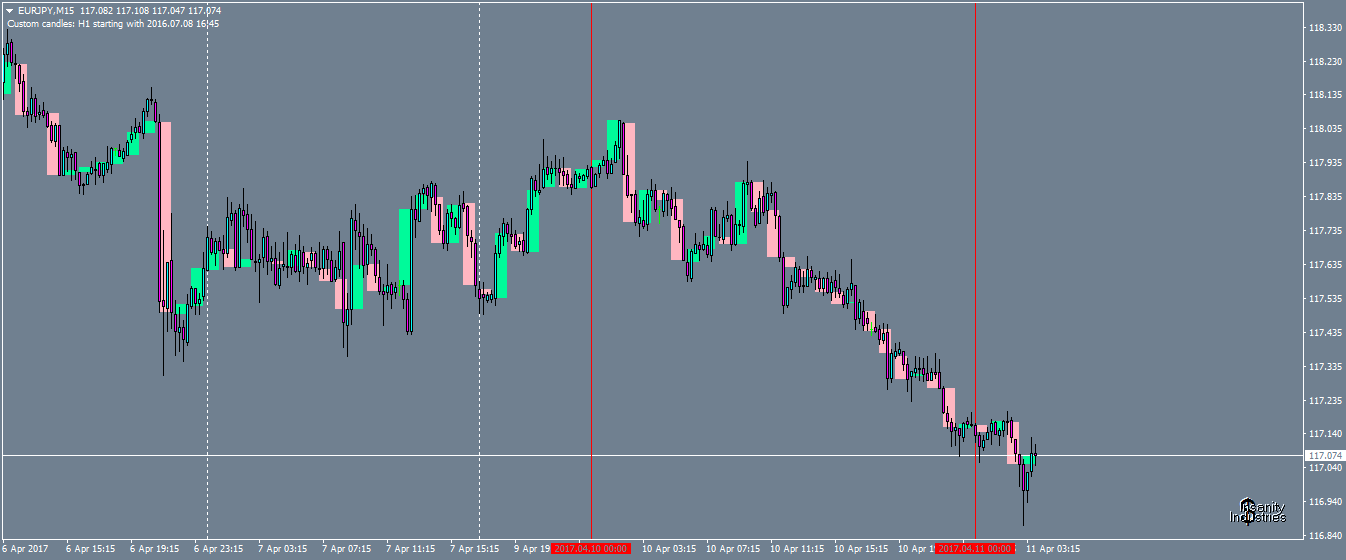The image size is (1346, 560).
Task: Click the '6 Apr 19:15' time axis label
Action: tap(154, 549)
